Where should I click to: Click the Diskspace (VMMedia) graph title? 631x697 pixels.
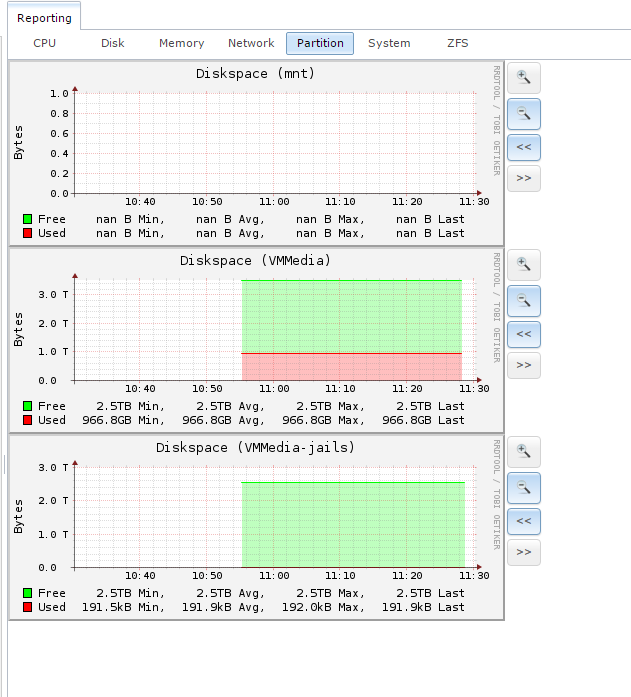[x=256, y=260]
